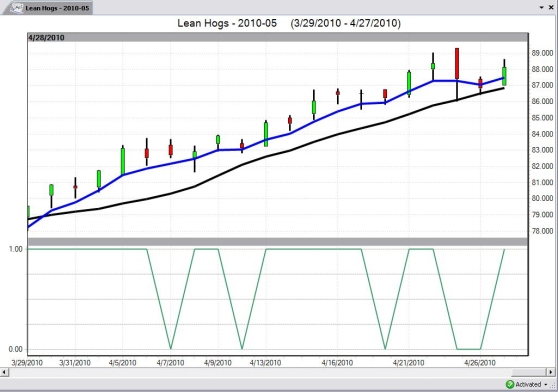This screenshot has width=558, height=392.
Task: Click the 84.000 price axis label
Action: pyautogui.click(x=542, y=134)
